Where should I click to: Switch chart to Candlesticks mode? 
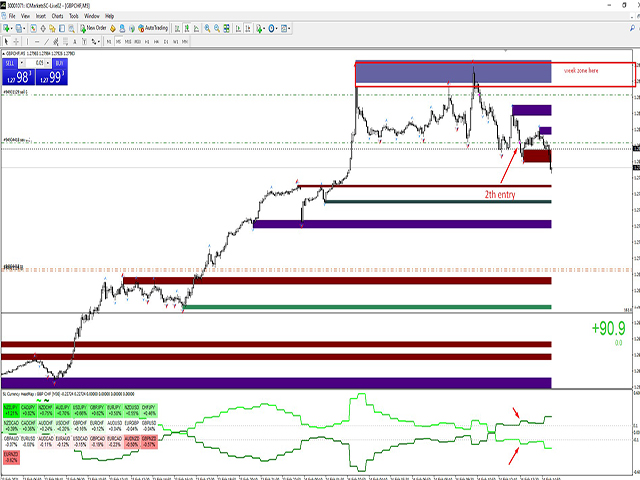[x=187, y=29]
